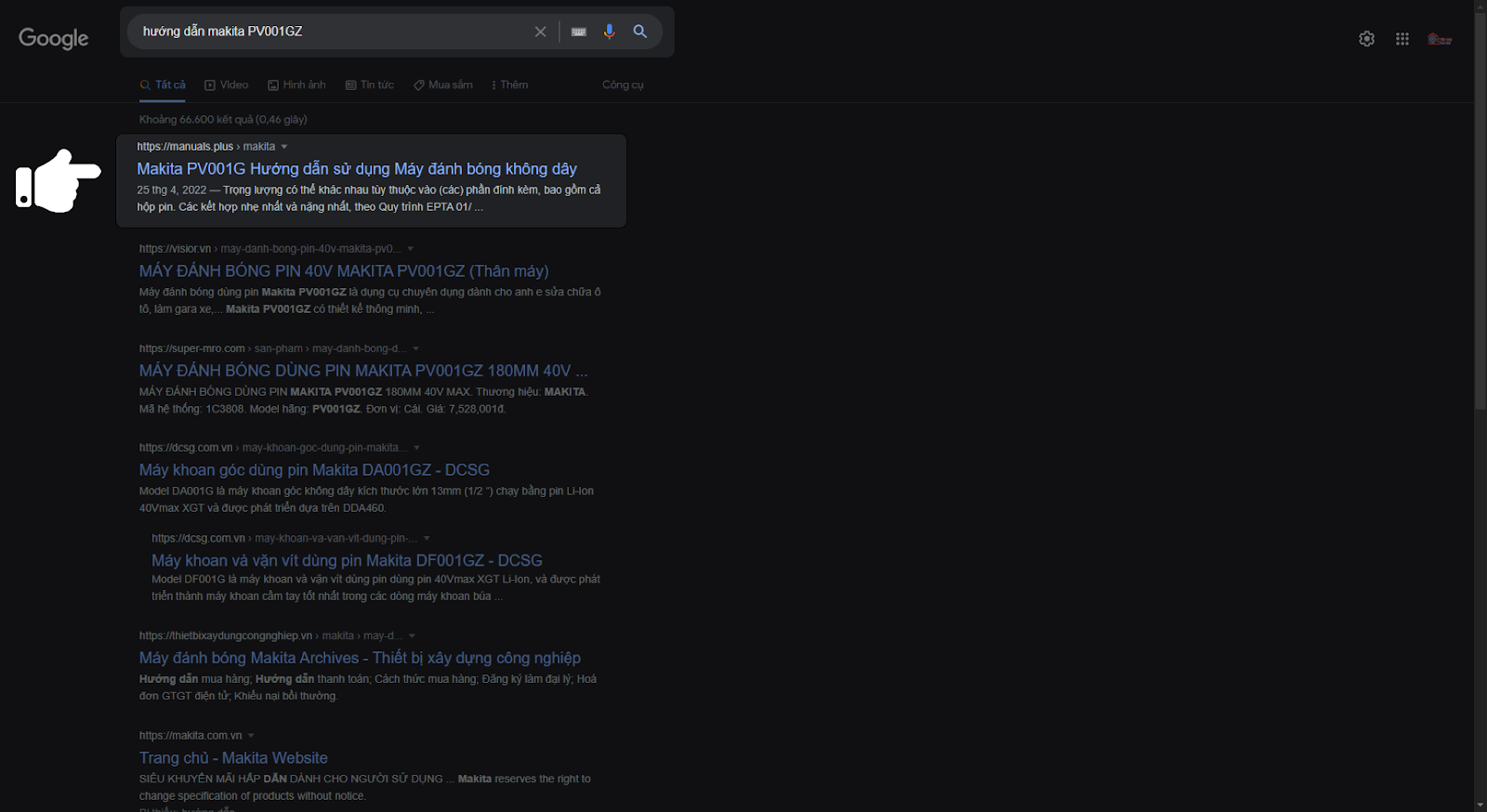Start voice search with microphone icon
1487x812 pixels.
tap(609, 32)
